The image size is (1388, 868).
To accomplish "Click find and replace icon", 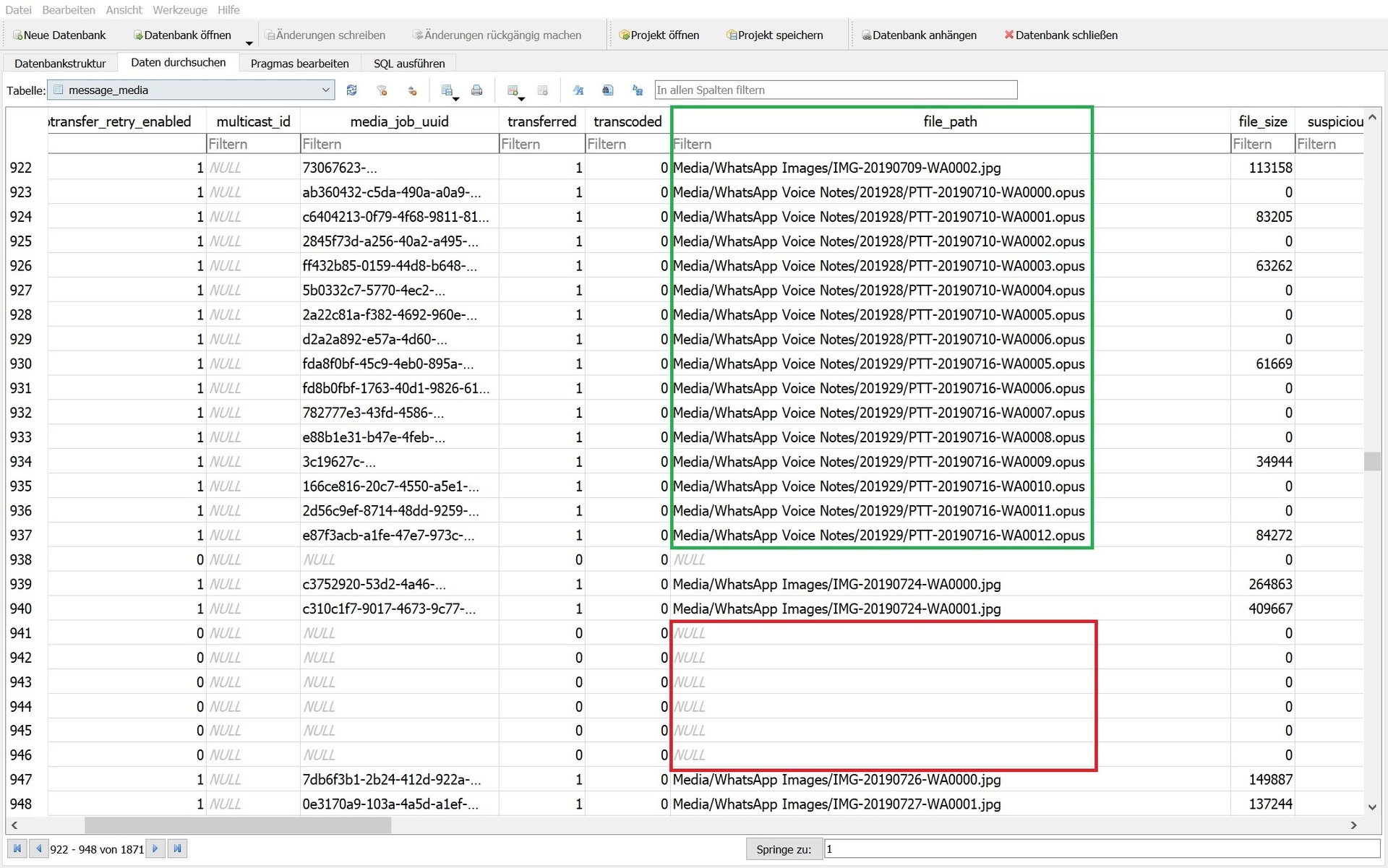I will 638,90.
